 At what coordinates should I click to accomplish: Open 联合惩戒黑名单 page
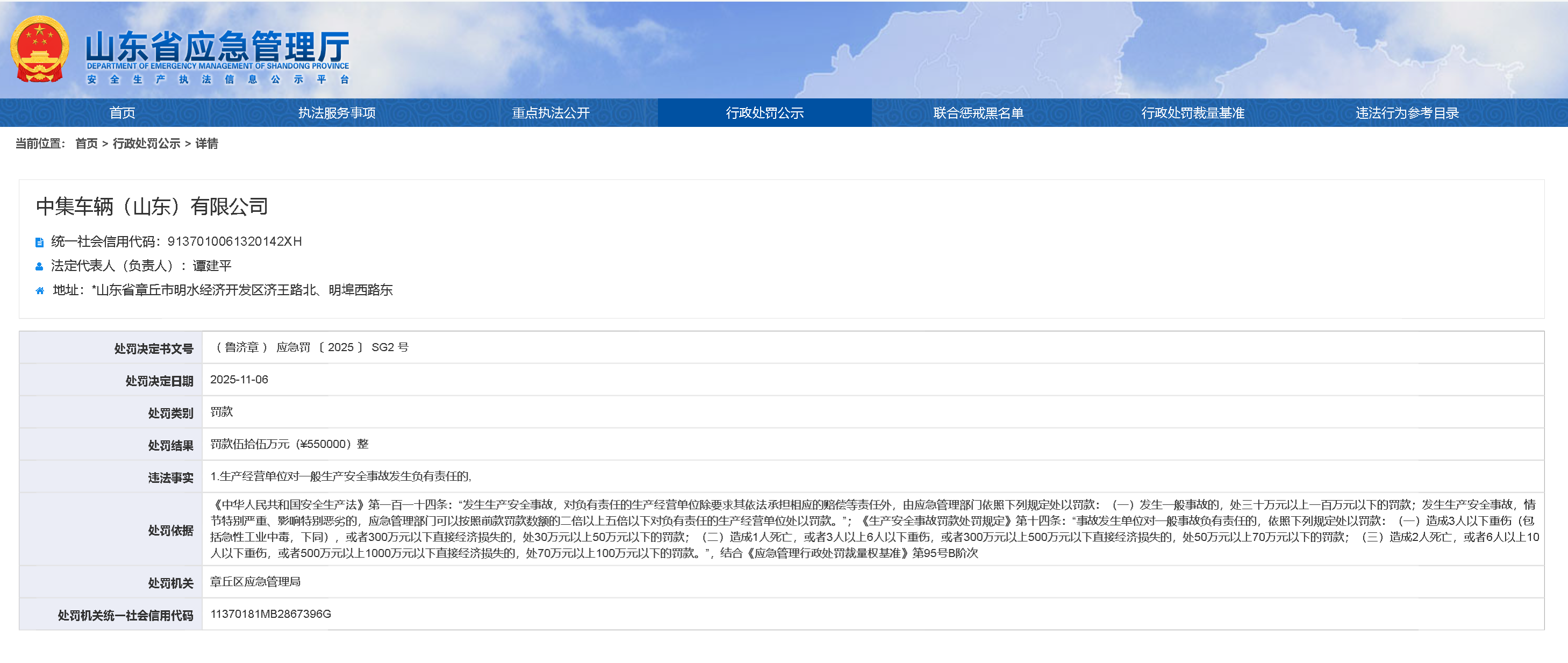(x=978, y=112)
